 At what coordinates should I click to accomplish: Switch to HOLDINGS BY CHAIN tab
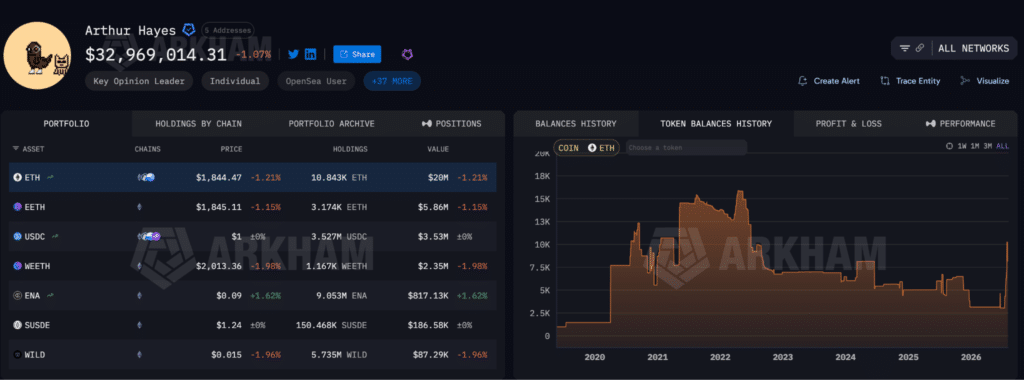[x=199, y=123]
